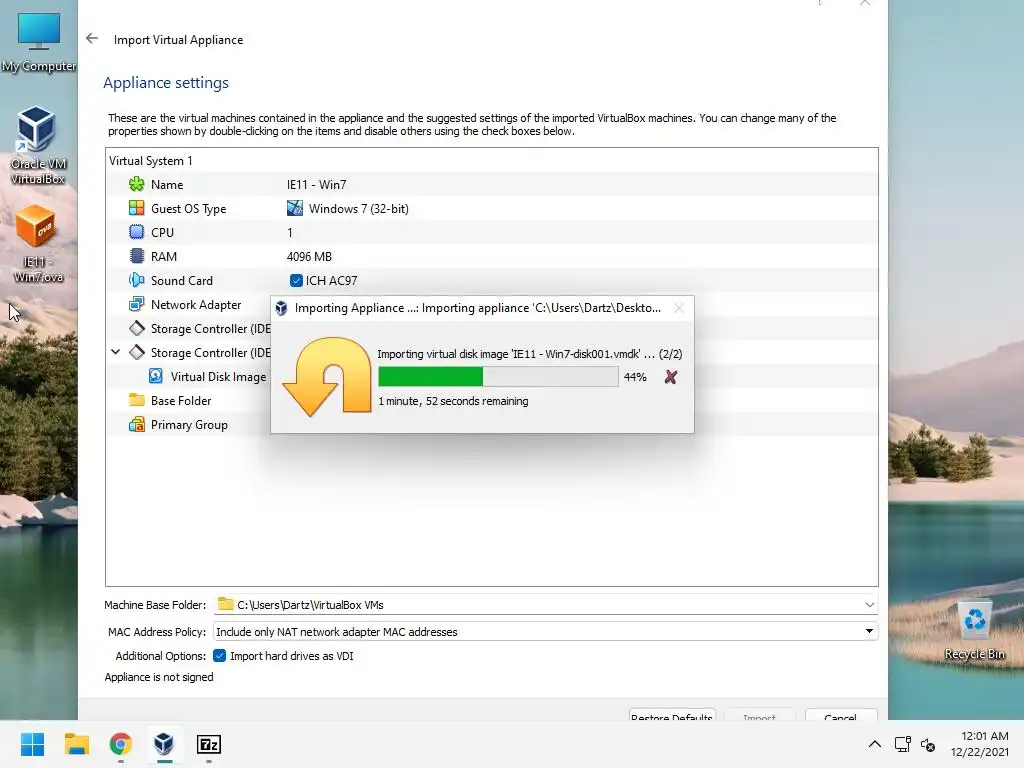1024x768 pixels.
Task: Click the green import progress bar
Action: pos(498,377)
